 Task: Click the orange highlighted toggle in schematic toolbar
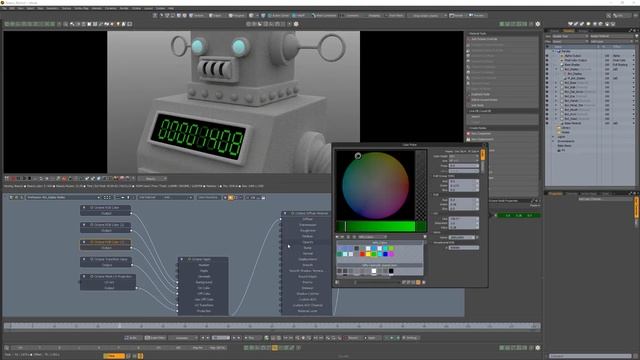231,198
